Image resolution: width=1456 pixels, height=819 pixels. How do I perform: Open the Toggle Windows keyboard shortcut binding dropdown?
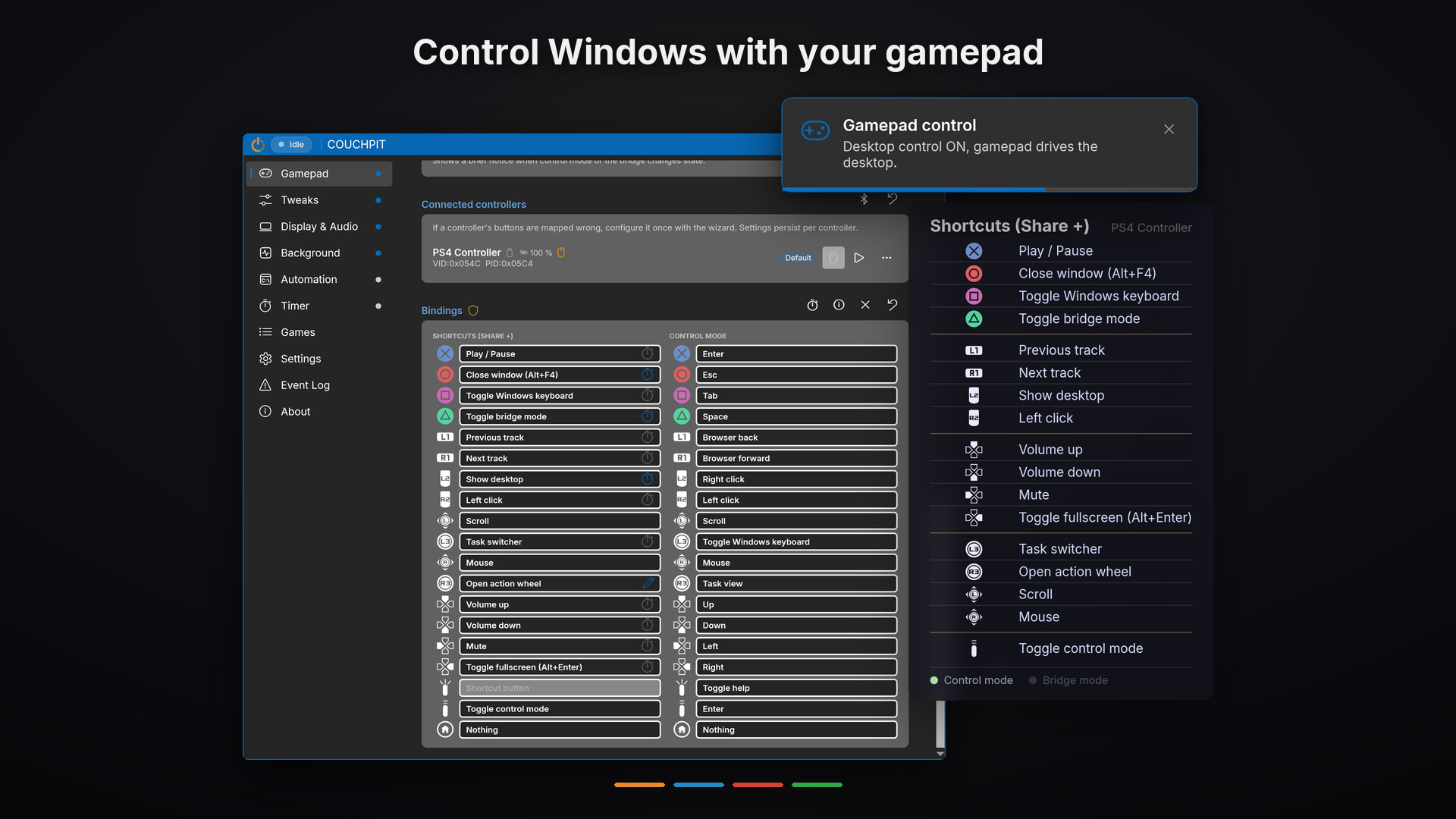(x=560, y=396)
